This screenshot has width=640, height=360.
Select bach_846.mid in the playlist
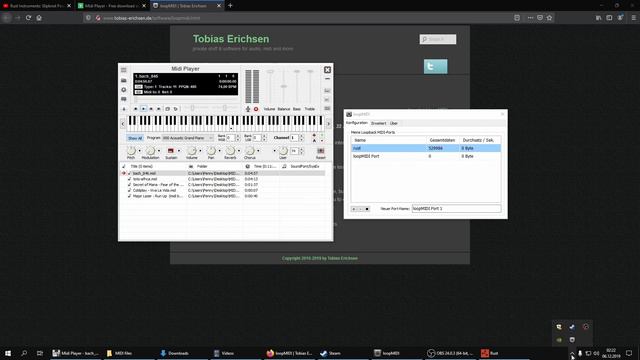[x=144, y=173]
